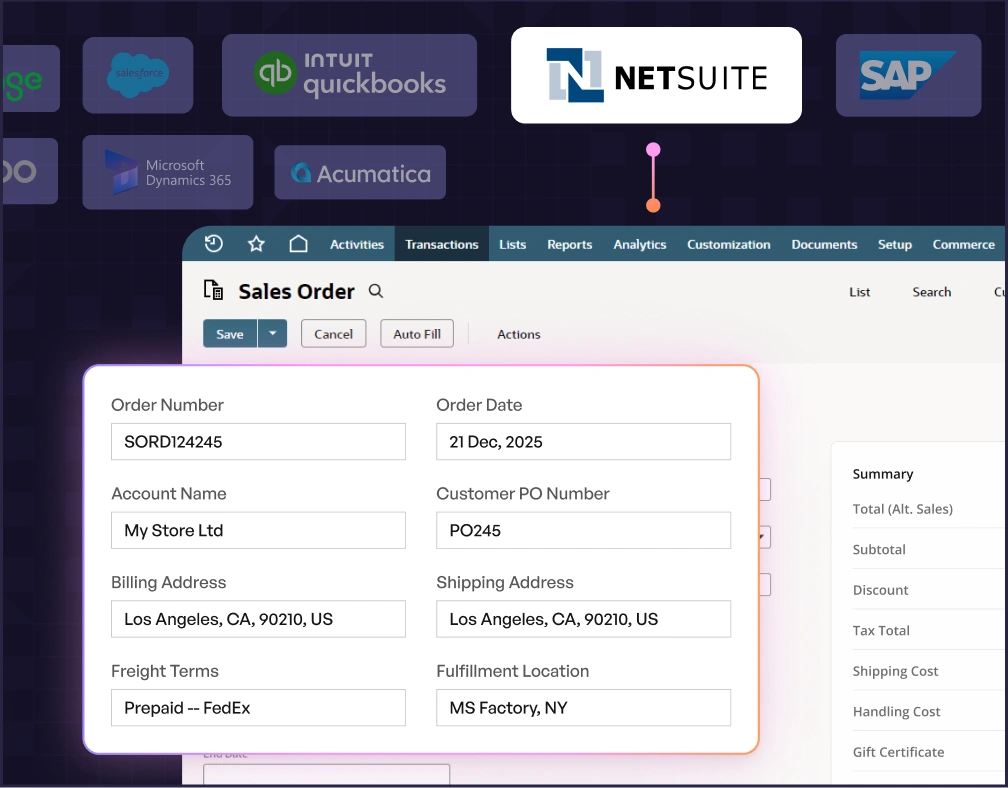Expand the Save button dropdown arrow
This screenshot has height=788, width=1008.
pyautogui.click(x=273, y=334)
